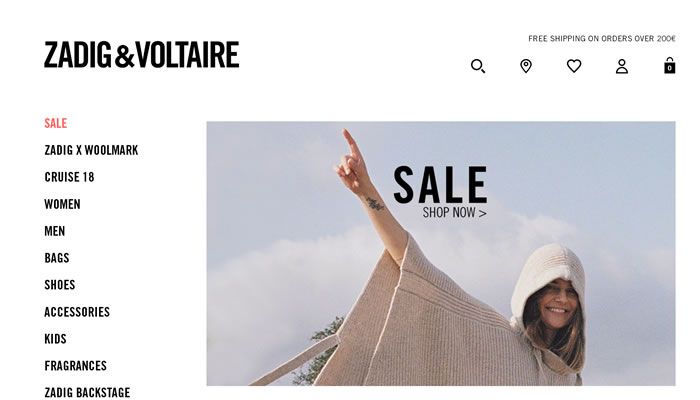Image resolution: width=700 pixels, height=400 pixels.
Task: Open the wishlist heart icon
Action: pyautogui.click(x=574, y=66)
